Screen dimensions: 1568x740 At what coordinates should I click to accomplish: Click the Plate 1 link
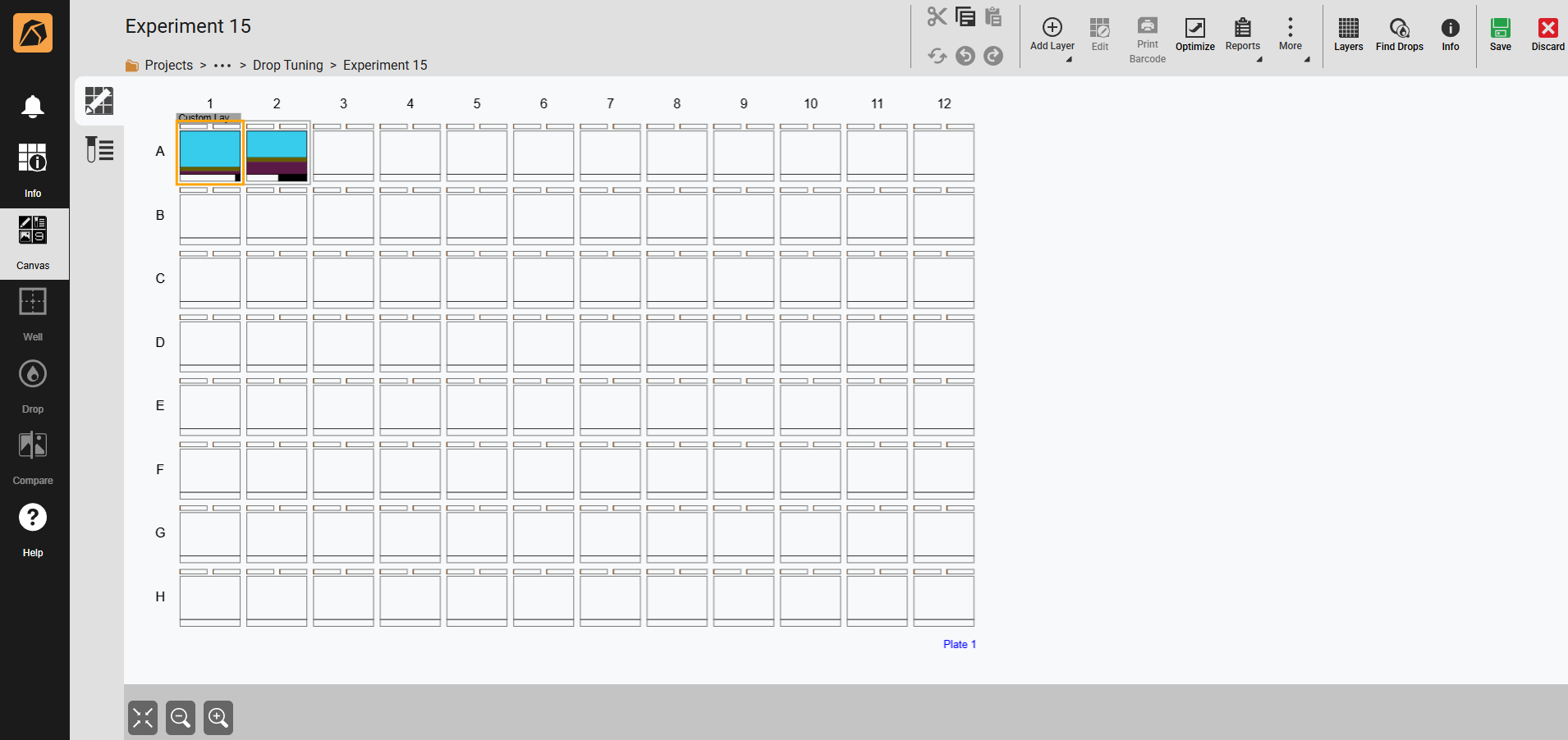point(960,644)
